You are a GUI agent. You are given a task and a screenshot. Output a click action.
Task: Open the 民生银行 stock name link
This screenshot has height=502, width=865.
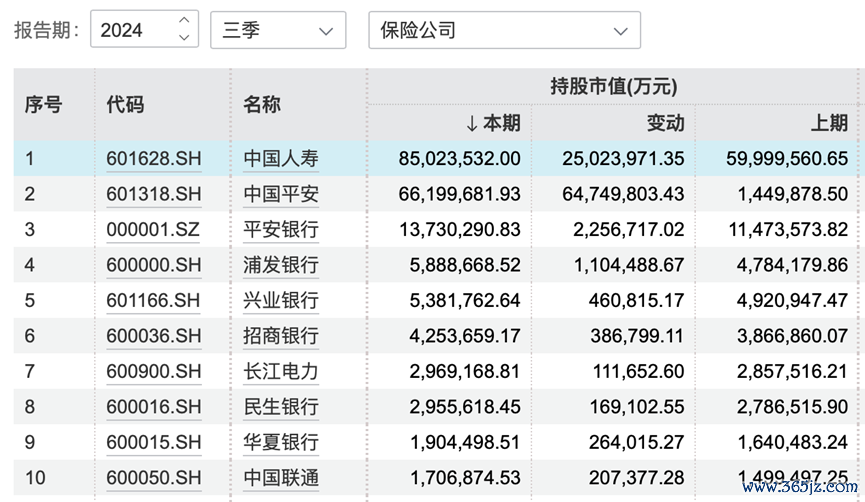281,407
